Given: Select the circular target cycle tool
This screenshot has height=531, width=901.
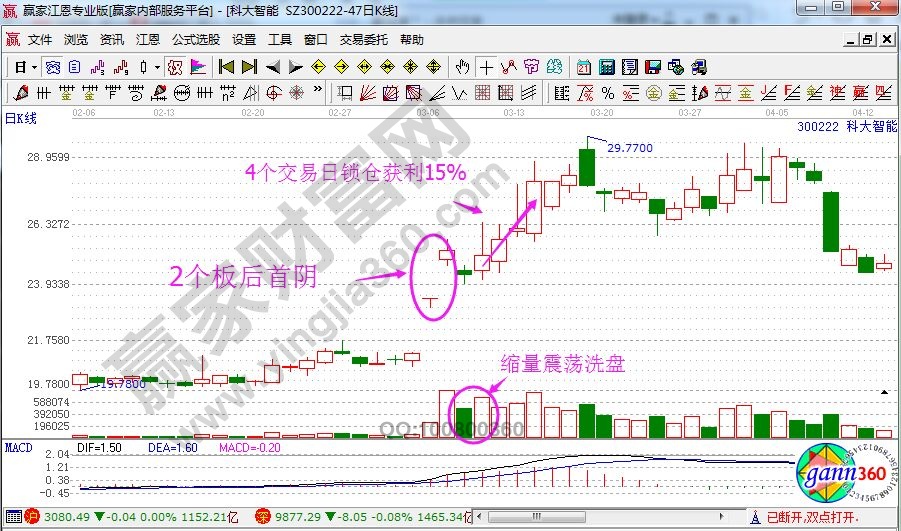Looking at the screenshot, I should [x=273, y=93].
